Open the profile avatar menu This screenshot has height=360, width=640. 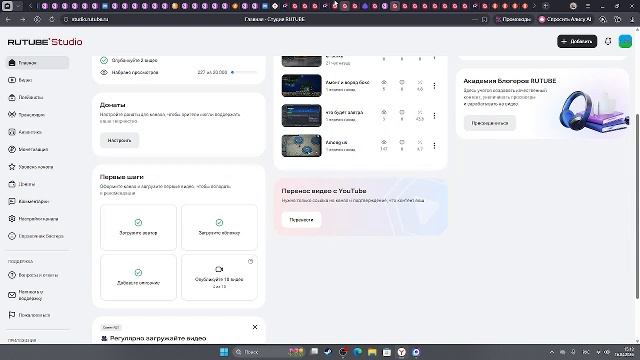(x=625, y=41)
